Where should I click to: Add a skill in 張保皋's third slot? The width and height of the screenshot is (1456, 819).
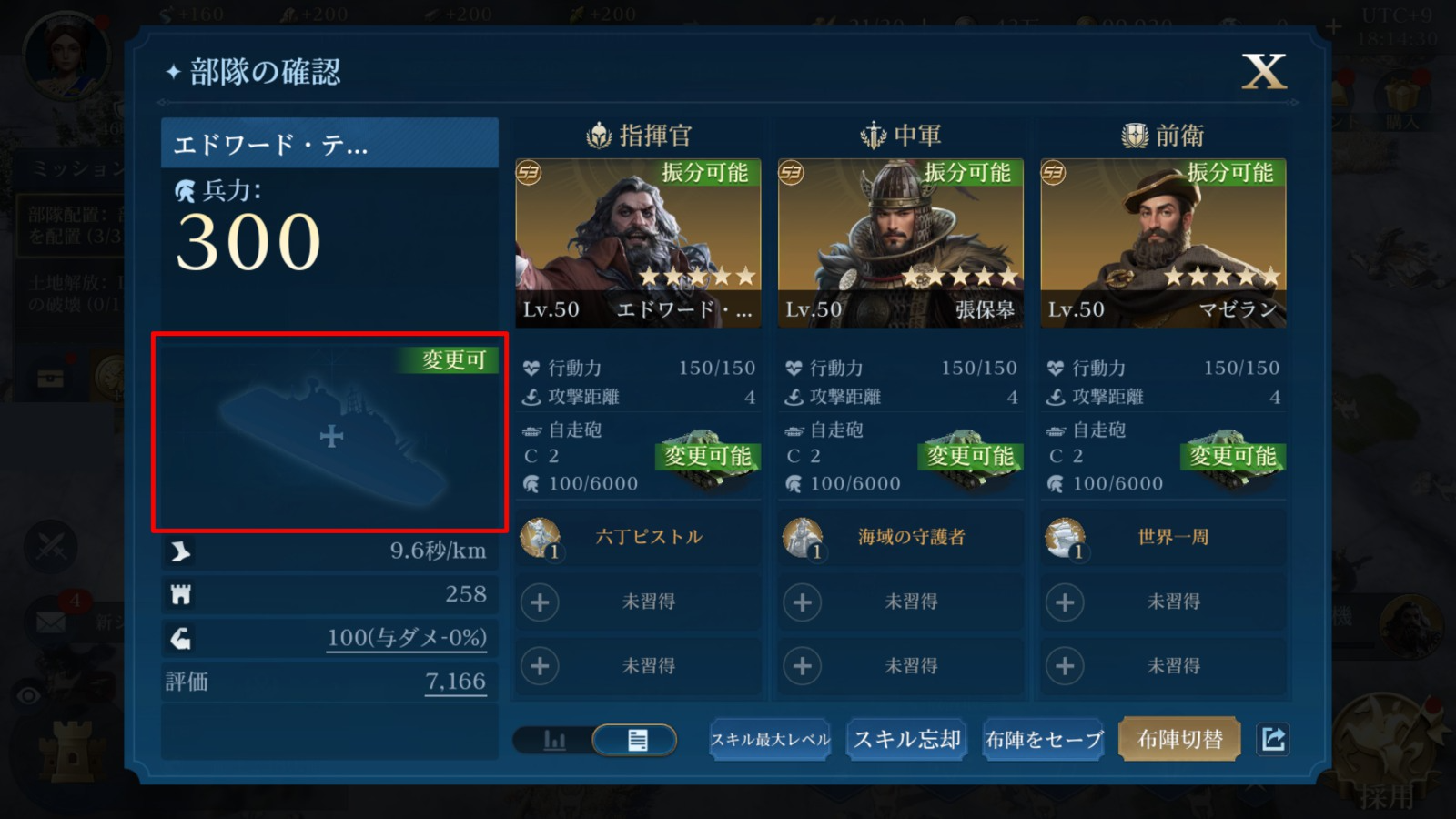[802, 666]
